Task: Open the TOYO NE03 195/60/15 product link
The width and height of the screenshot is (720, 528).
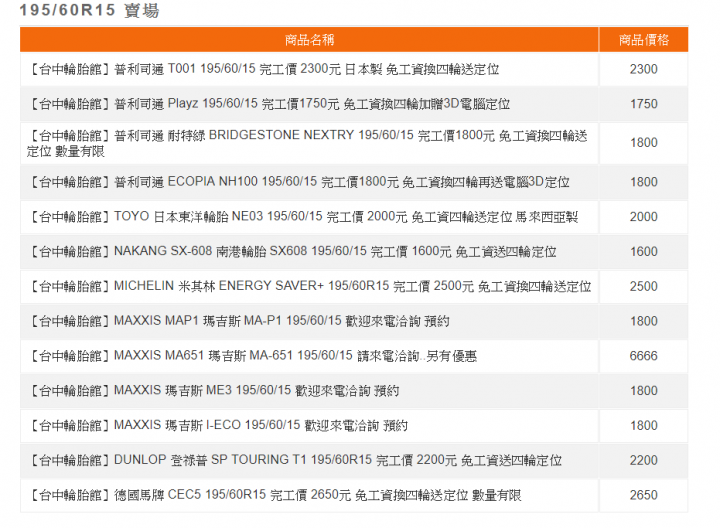Action: coord(303,217)
